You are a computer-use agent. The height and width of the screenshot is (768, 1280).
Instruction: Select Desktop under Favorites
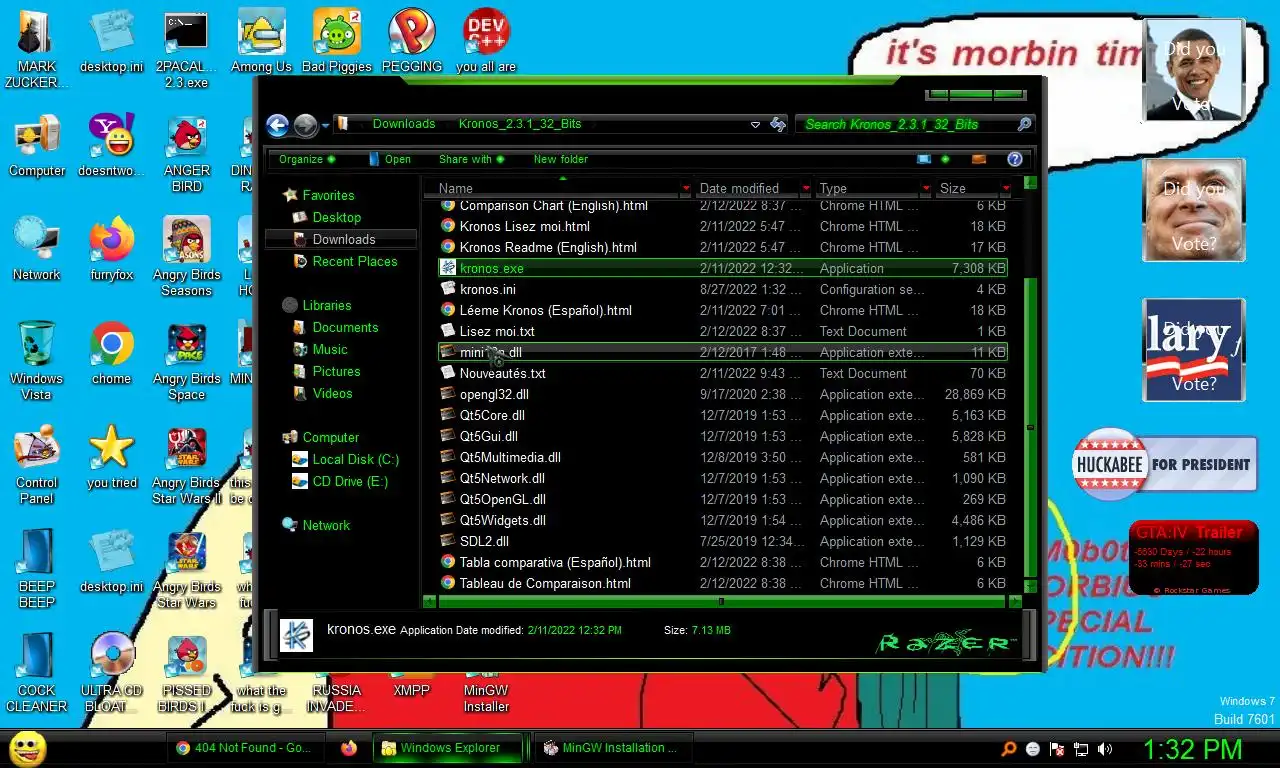point(336,217)
